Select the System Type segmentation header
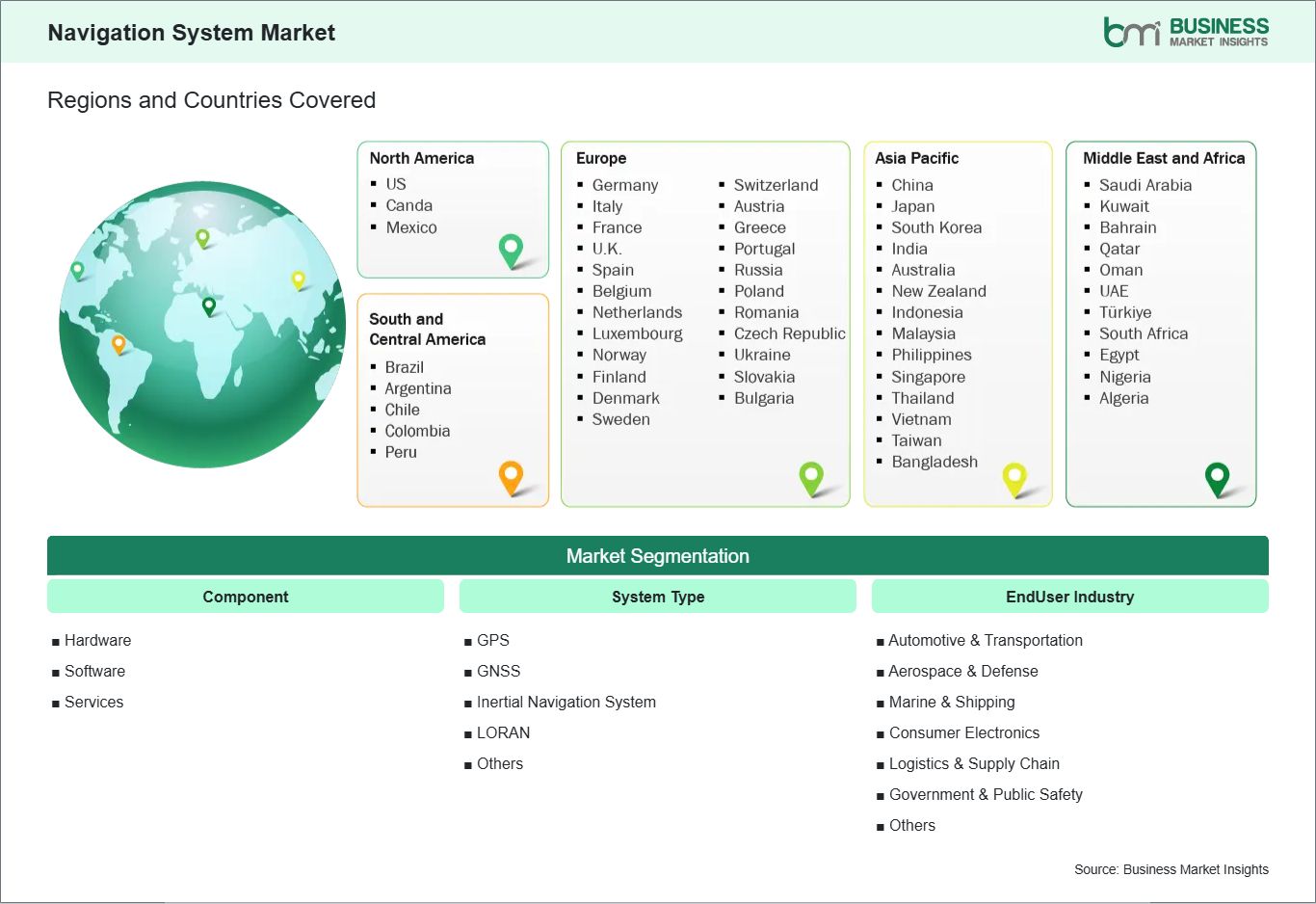 click(x=658, y=597)
